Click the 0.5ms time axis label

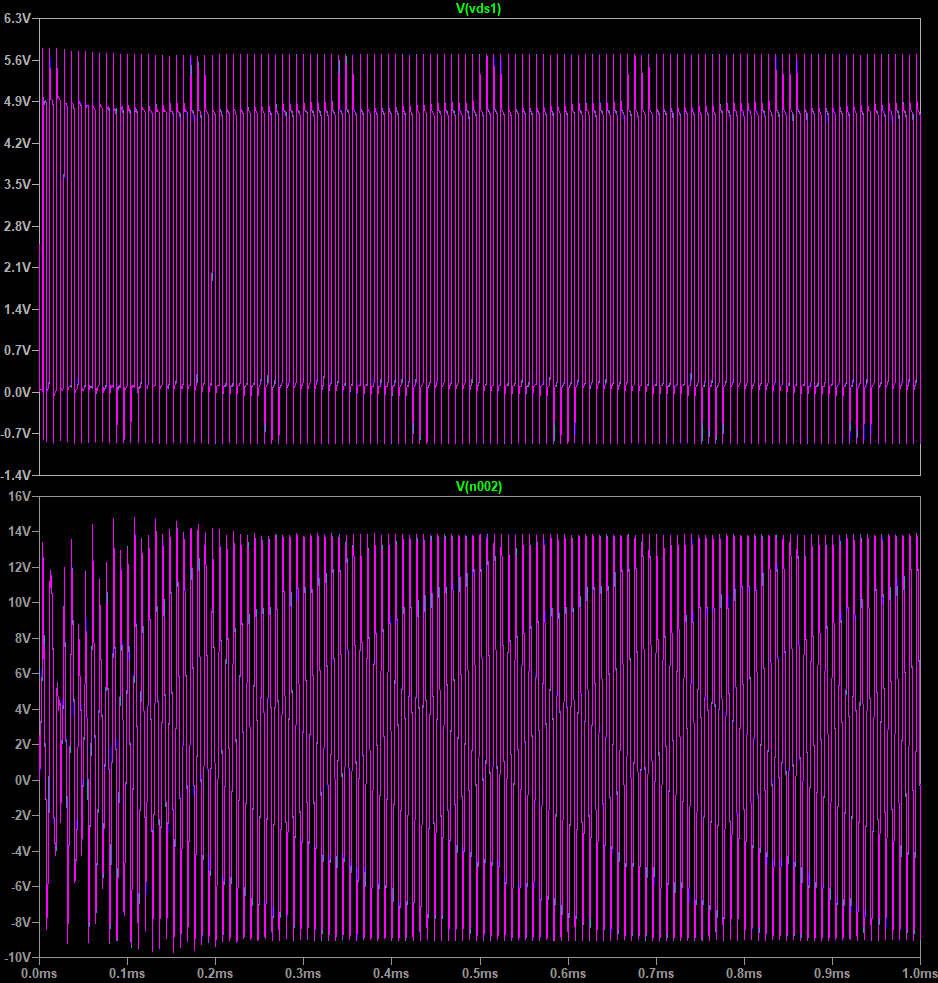click(x=480, y=974)
